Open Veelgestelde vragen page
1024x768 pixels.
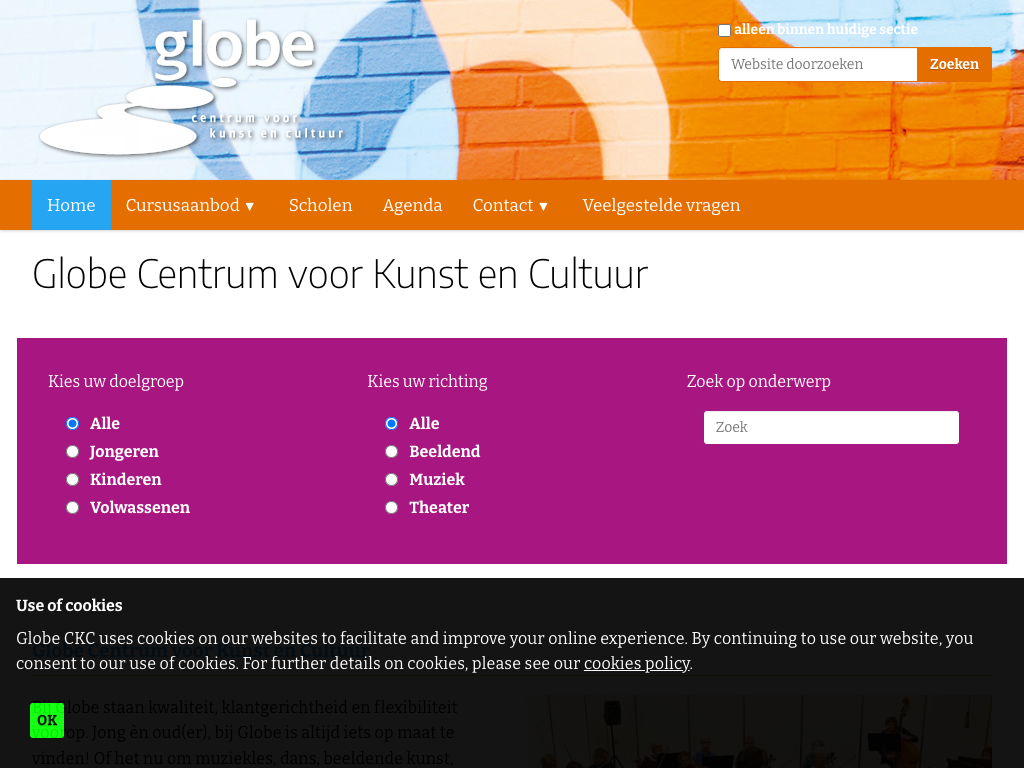(661, 205)
